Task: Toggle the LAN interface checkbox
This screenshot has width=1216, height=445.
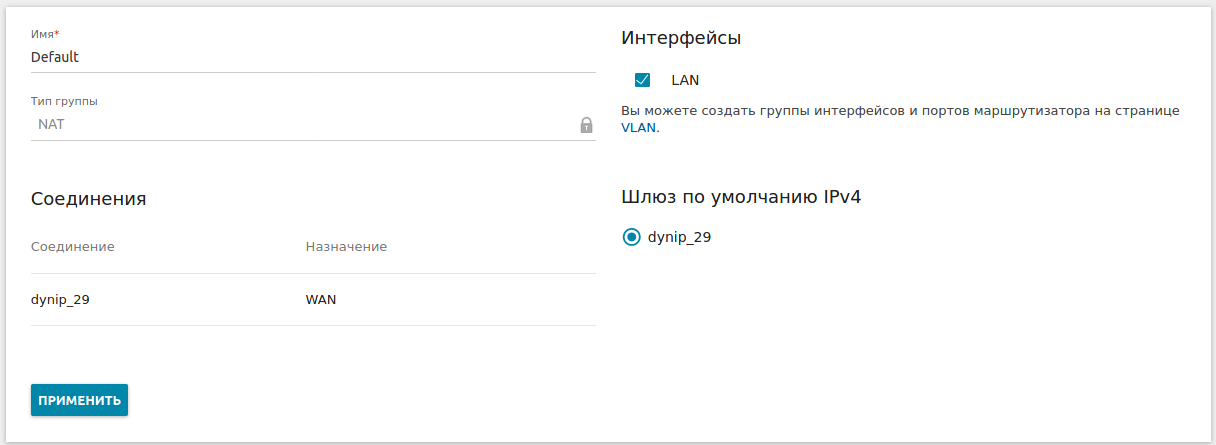Action: (x=642, y=80)
